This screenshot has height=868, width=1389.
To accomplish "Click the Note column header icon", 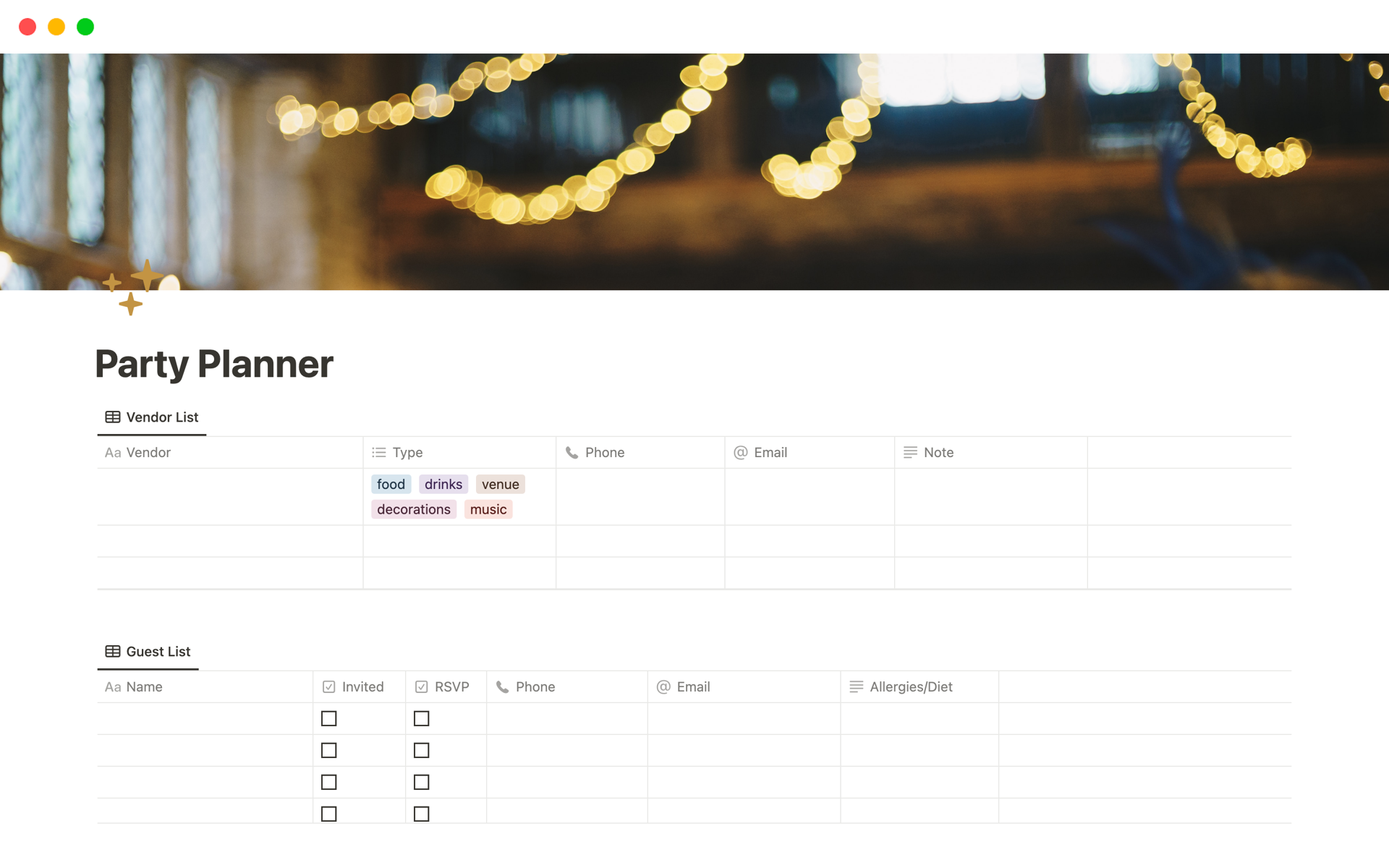I will [x=910, y=451].
